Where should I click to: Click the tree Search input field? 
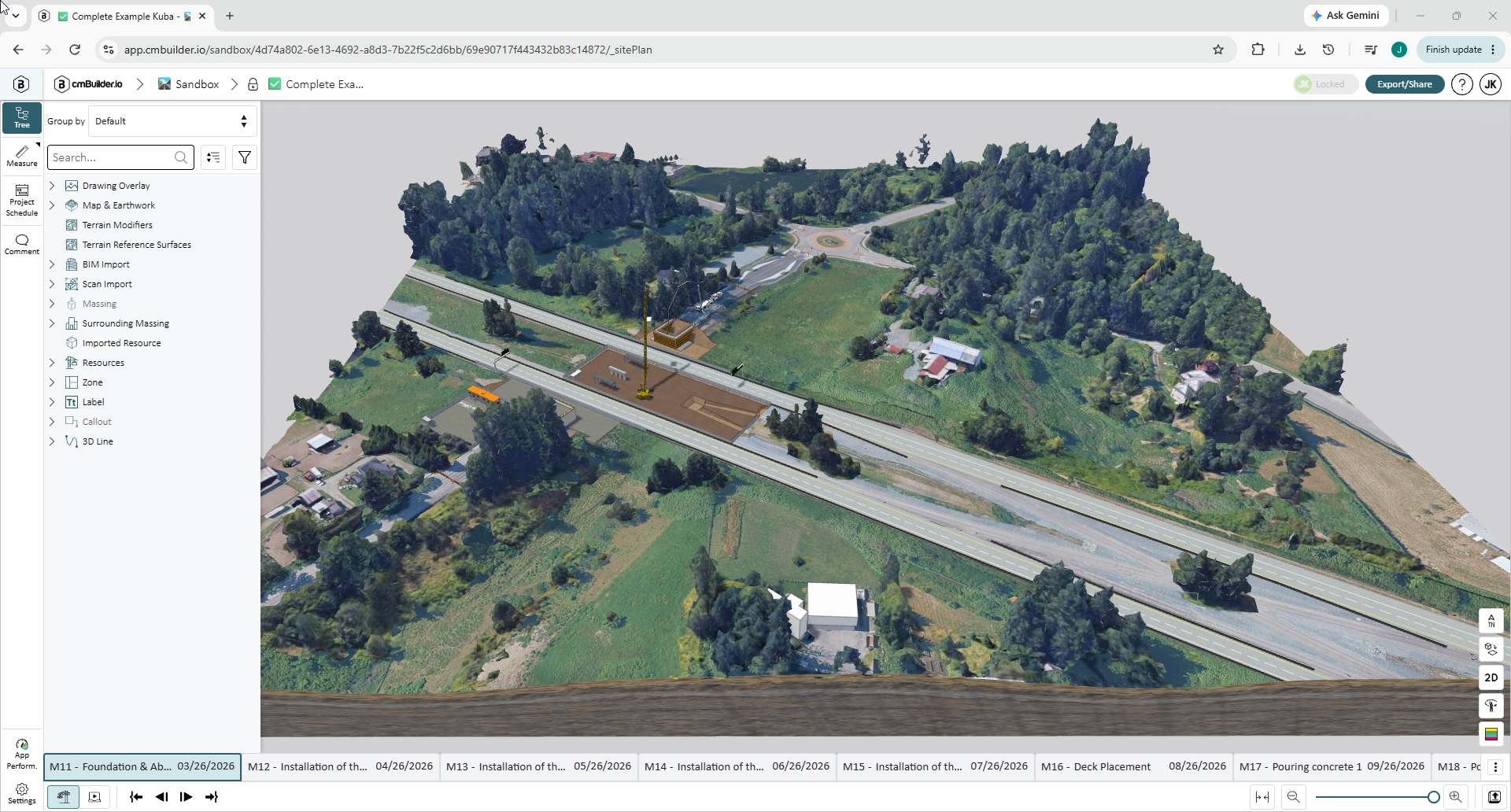120,157
